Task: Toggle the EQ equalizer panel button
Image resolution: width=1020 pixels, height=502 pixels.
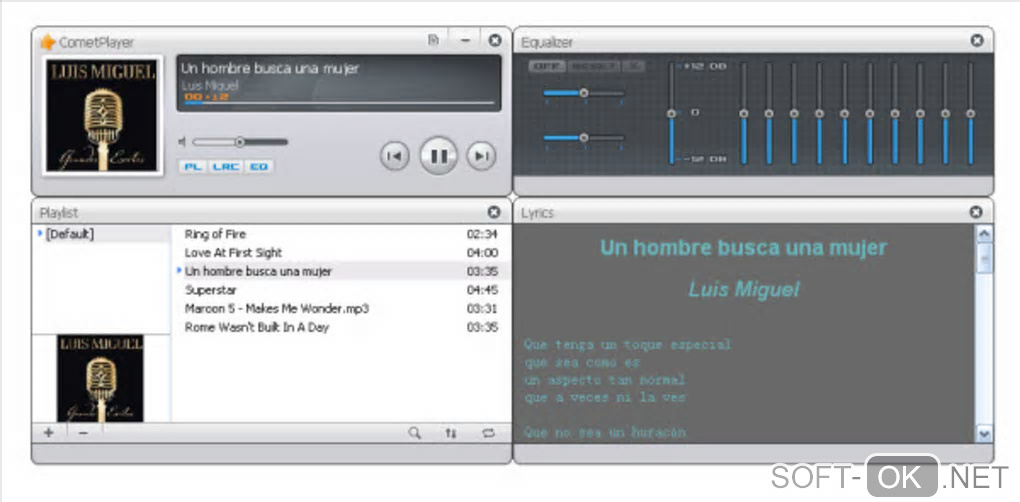Action: click(259, 166)
